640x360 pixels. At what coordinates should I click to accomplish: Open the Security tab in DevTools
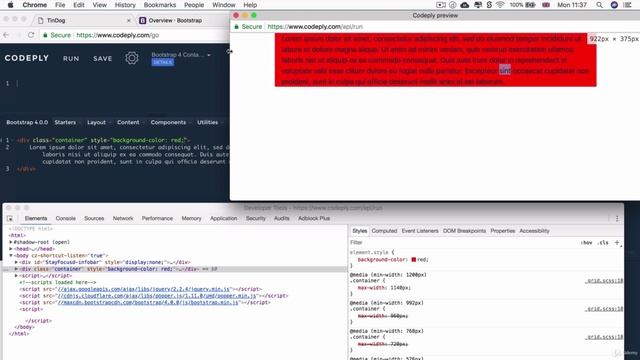pos(256,219)
